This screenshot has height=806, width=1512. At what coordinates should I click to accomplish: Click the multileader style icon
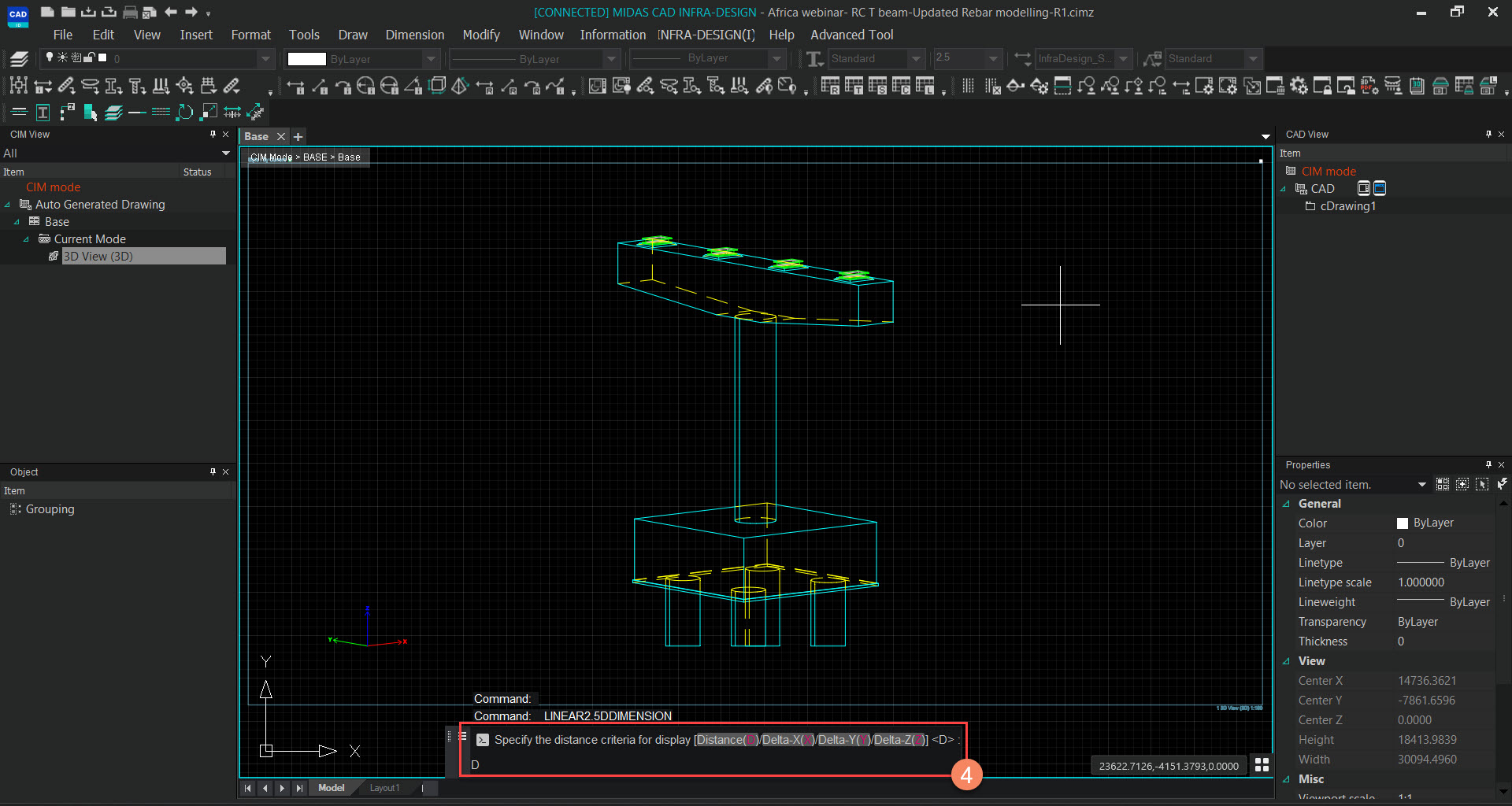pos(1153,59)
